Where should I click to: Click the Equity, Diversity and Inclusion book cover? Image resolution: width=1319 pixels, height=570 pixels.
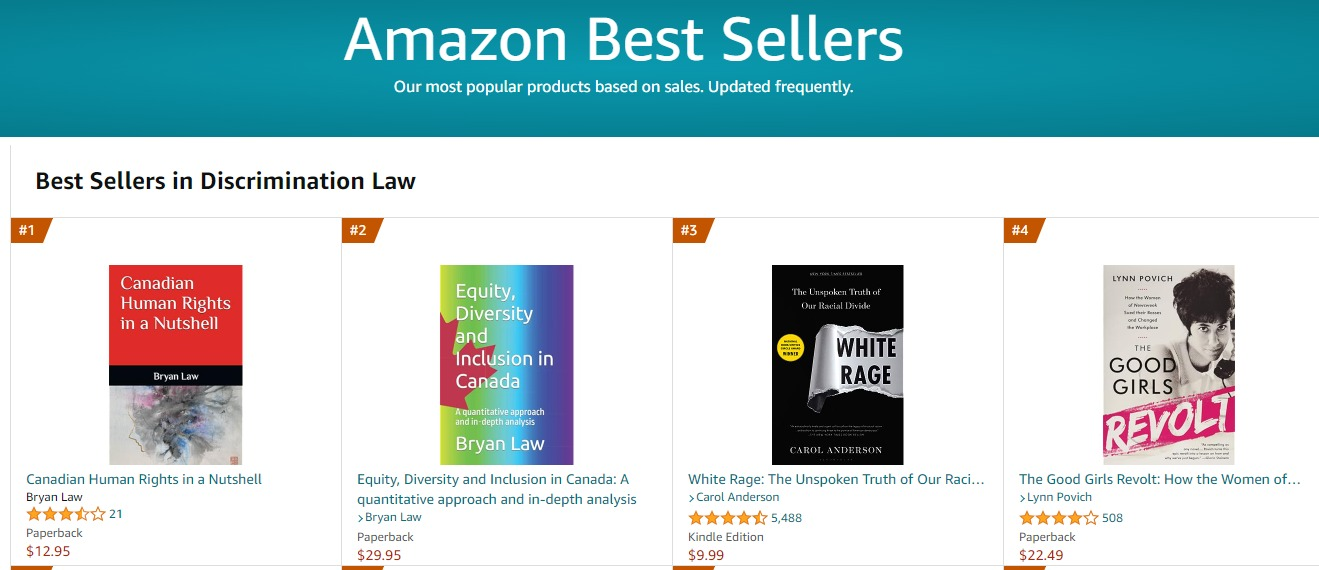click(507, 364)
